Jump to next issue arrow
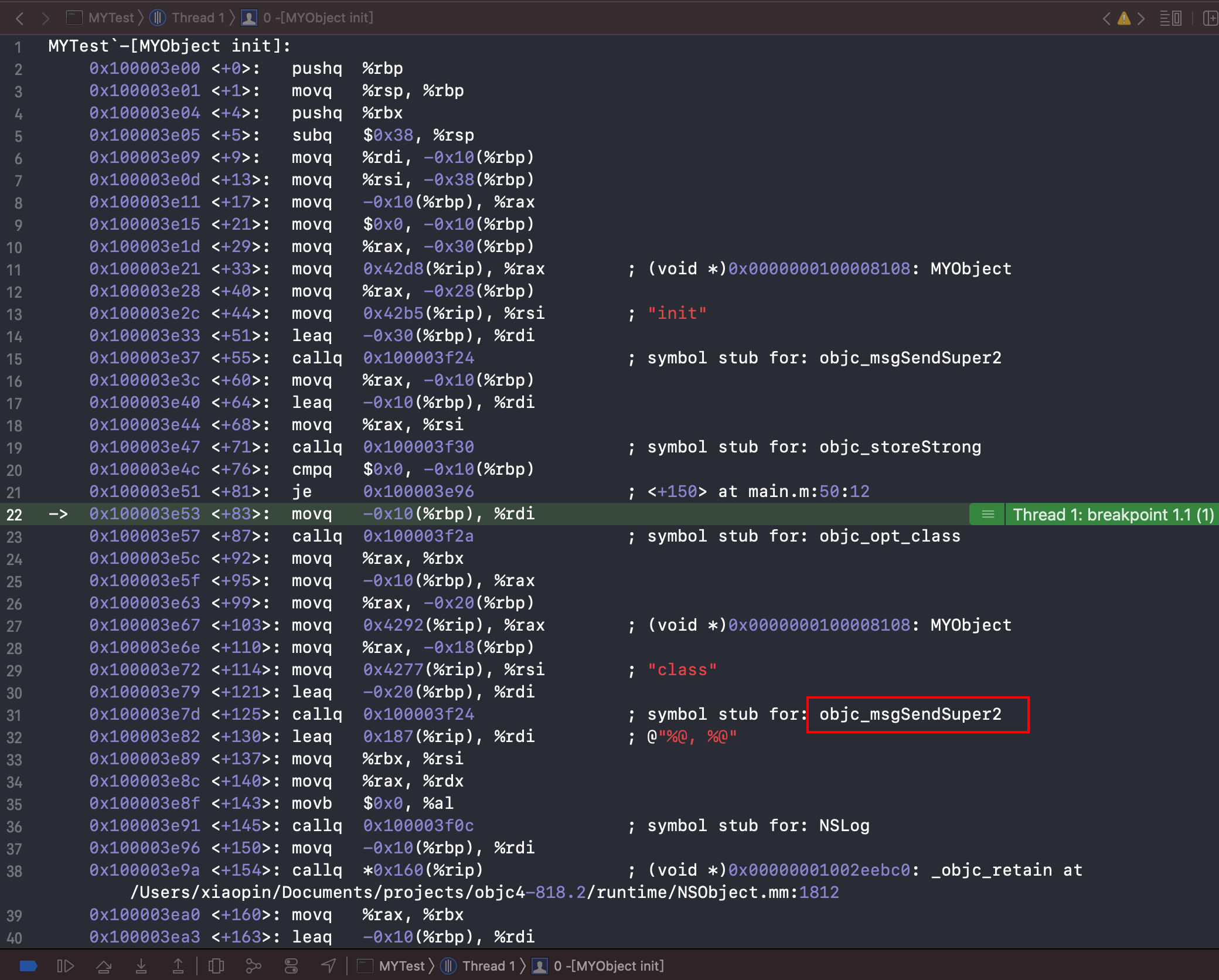The width and height of the screenshot is (1219, 980). [1141, 18]
